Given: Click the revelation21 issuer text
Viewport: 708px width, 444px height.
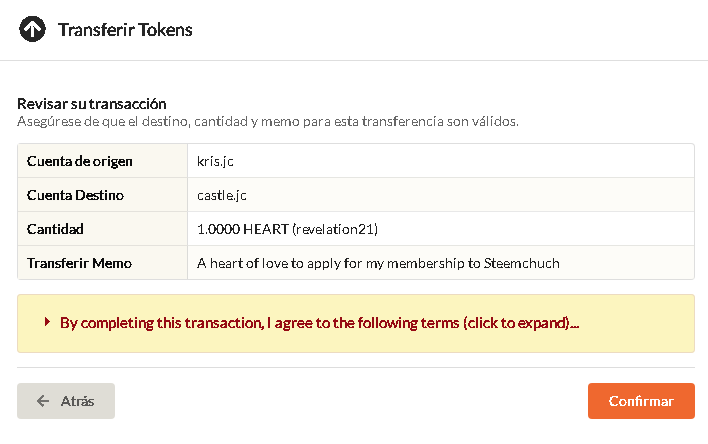Looking at the screenshot, I should click(335, 229).
